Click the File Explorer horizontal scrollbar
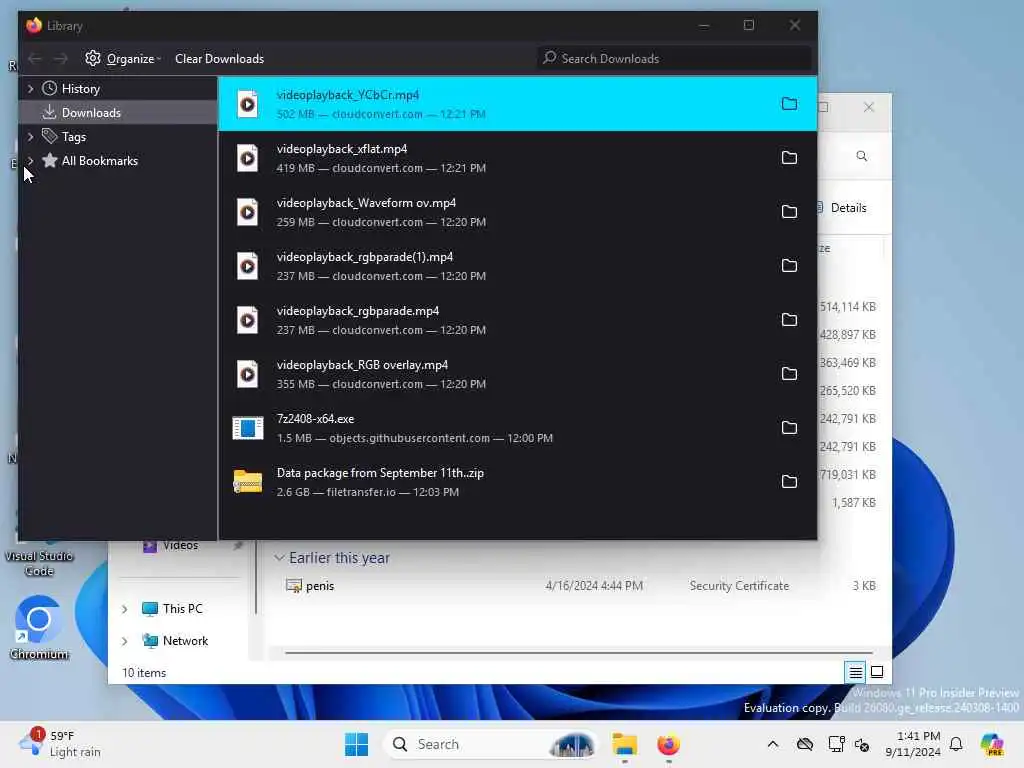1024x768 pixels. coord(579,652)
